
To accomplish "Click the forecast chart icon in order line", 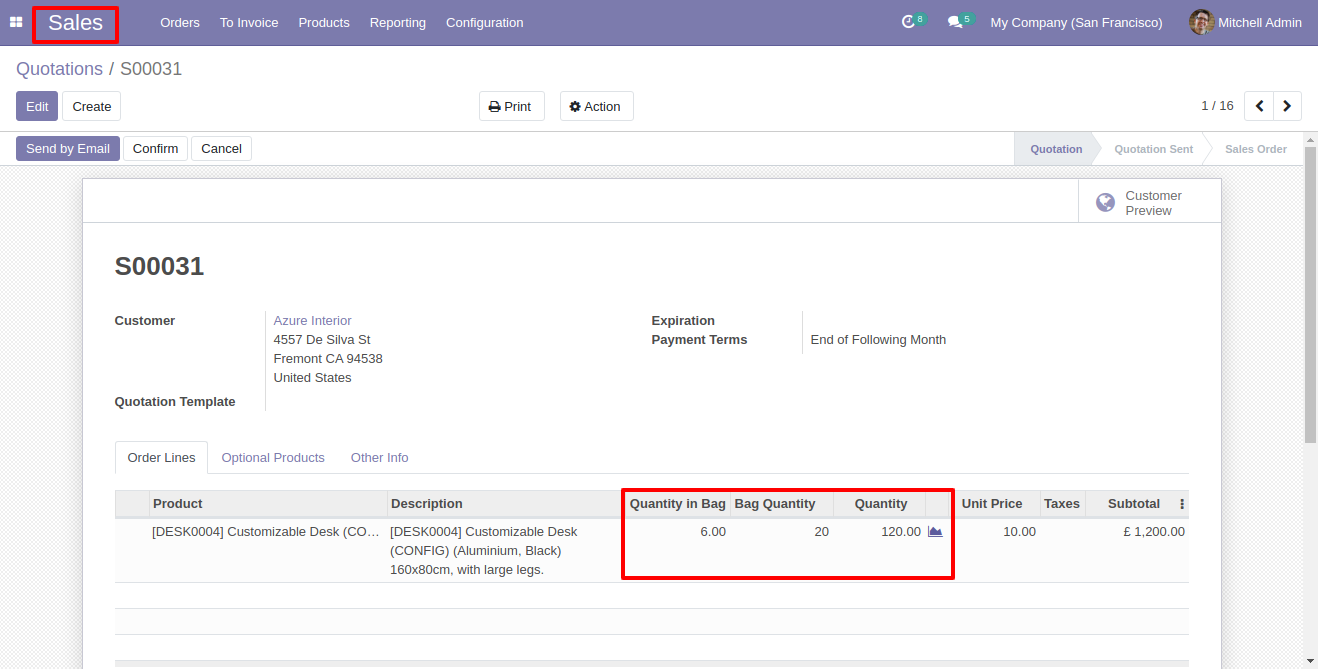I will pos(935,532).
